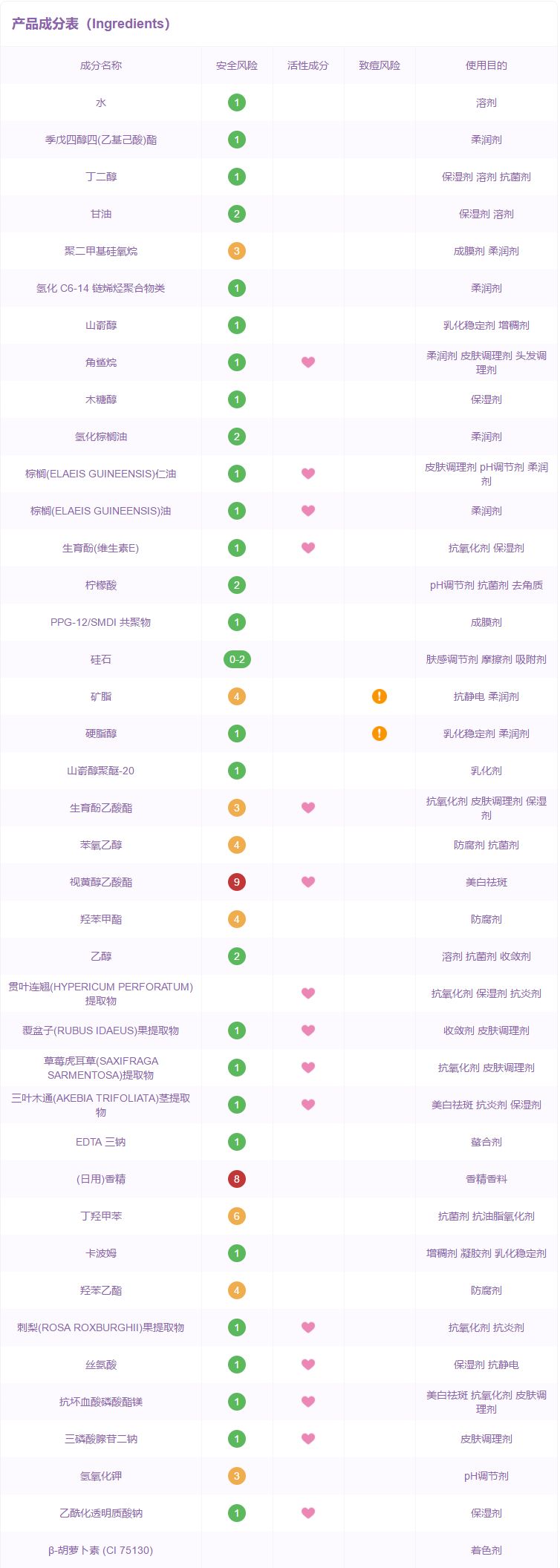Click the 活性成分 column header
This screenshot has height=1568, width=560.
[308, 65]
